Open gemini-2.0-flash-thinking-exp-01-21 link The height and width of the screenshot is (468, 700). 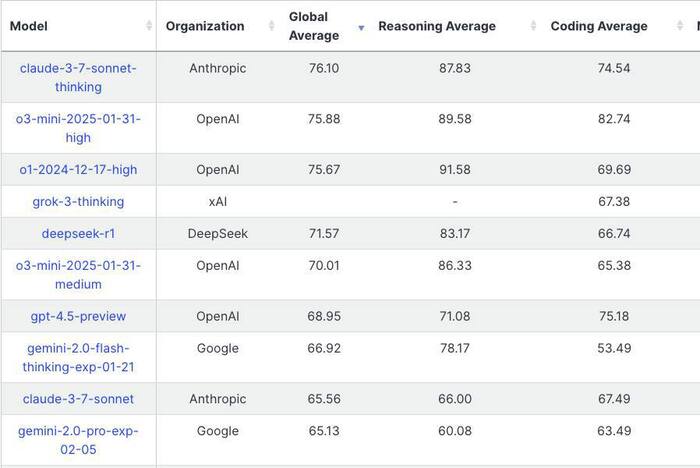tap(78, 358)
